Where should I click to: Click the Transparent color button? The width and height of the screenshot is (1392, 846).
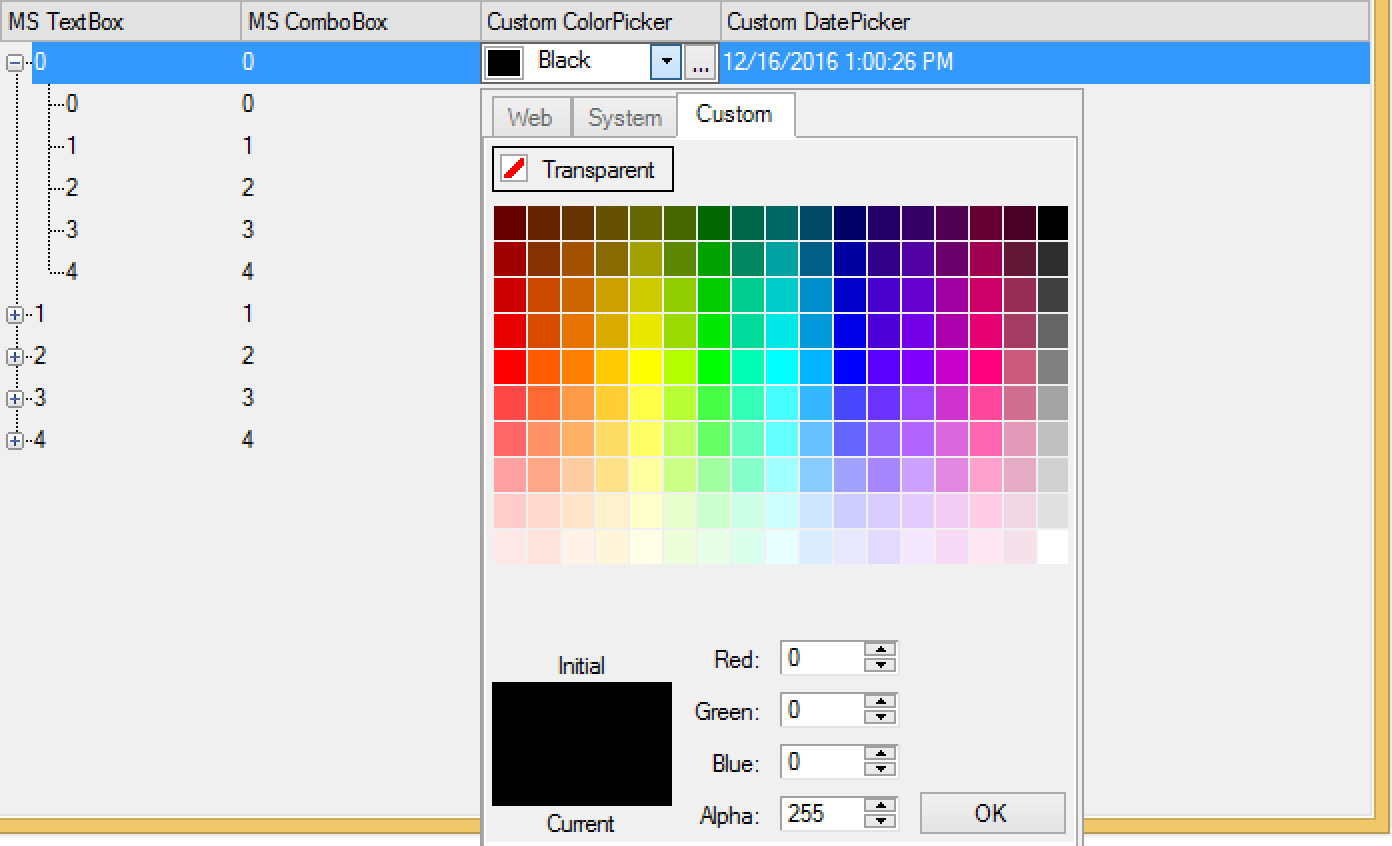click(x=583, y=170)
